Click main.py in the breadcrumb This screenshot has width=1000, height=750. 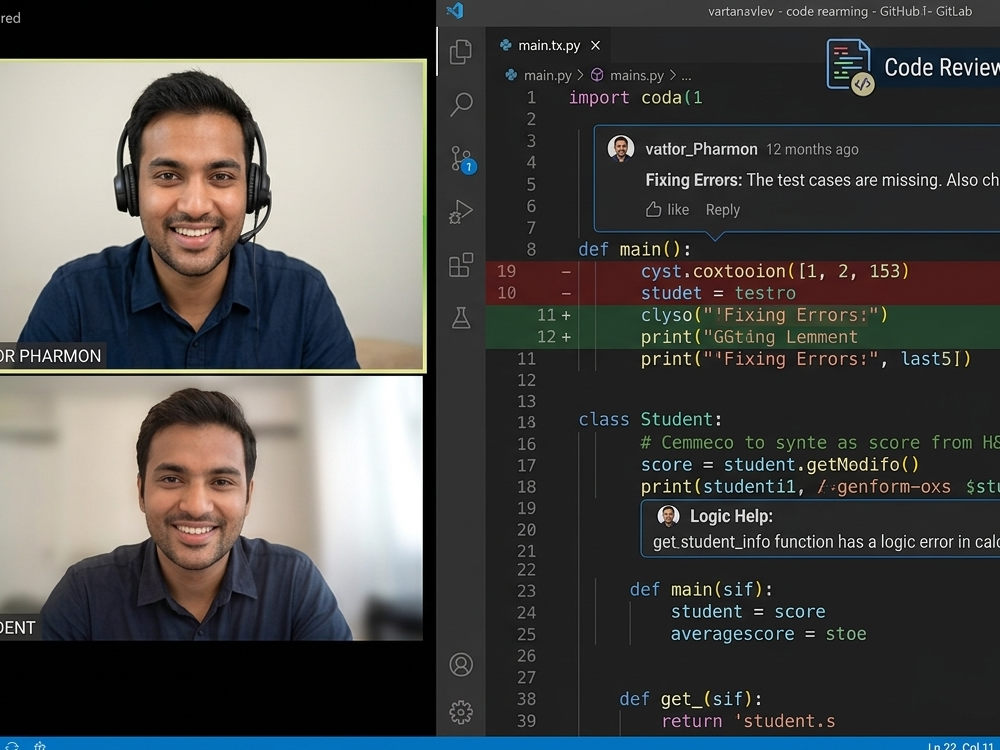pyautogui.click(x=547, y=75)
